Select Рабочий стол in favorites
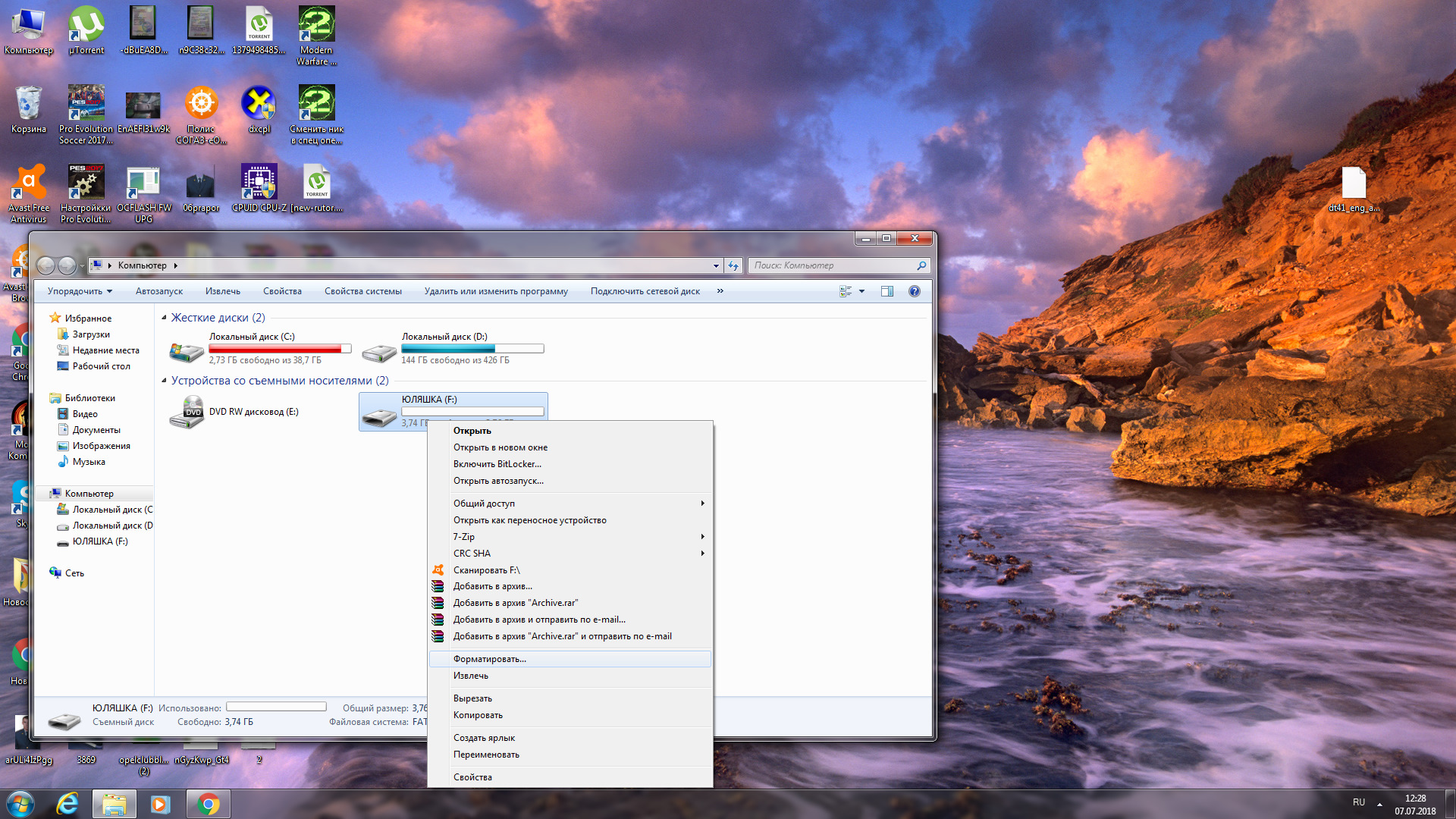 click(101, 366)
